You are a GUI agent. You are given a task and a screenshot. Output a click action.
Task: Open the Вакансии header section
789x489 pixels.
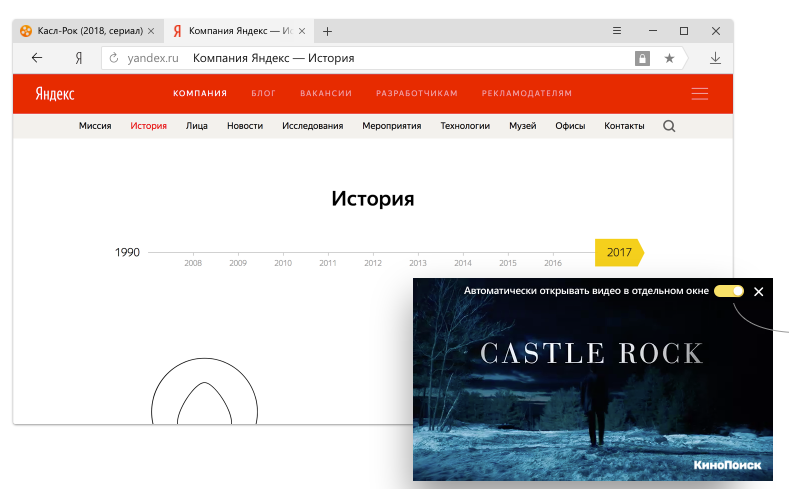[326, 93]
